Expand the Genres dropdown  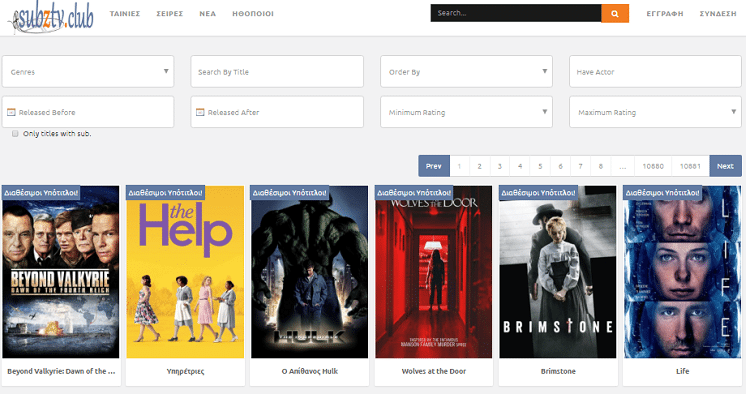88,71
